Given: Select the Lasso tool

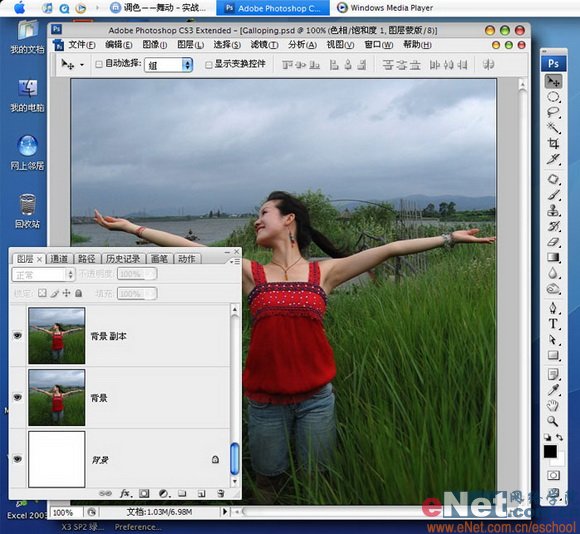Looking at the screenshot, I should (553, 112).
